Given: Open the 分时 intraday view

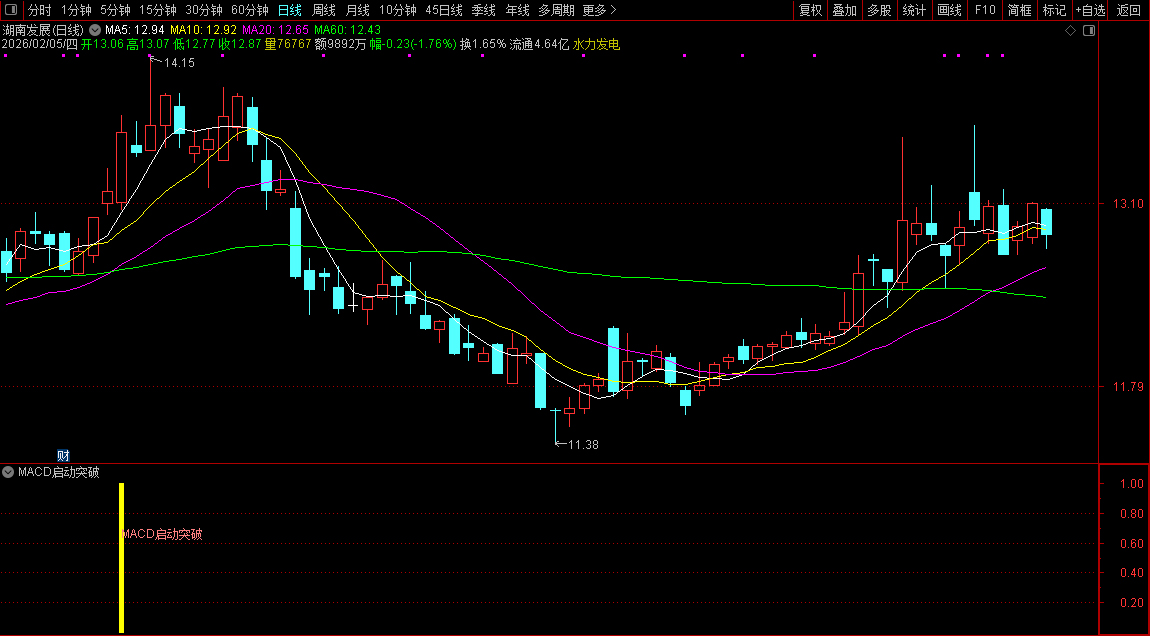Looking at the screenshot, I should coord(39,10).
